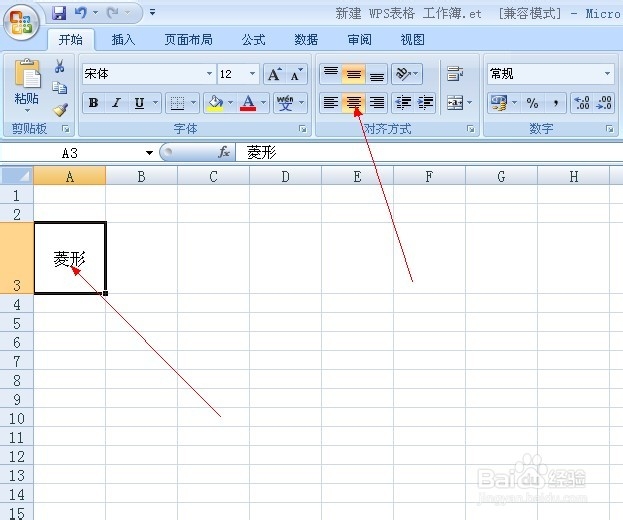Redo the last undone action
The image size is (623, 520).
[x=113, y=13]
